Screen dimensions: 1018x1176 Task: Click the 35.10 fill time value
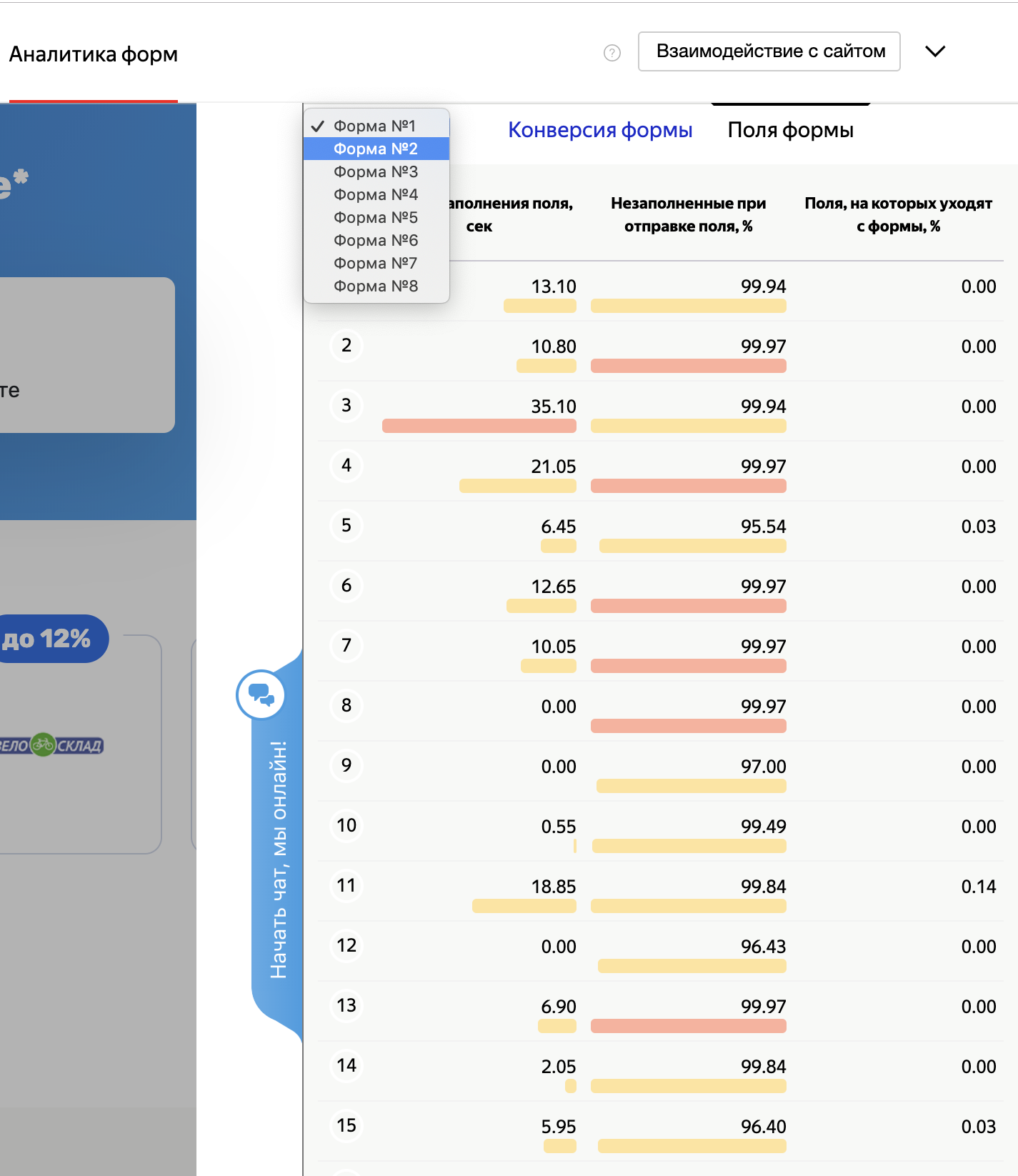[x=554, y=407]
